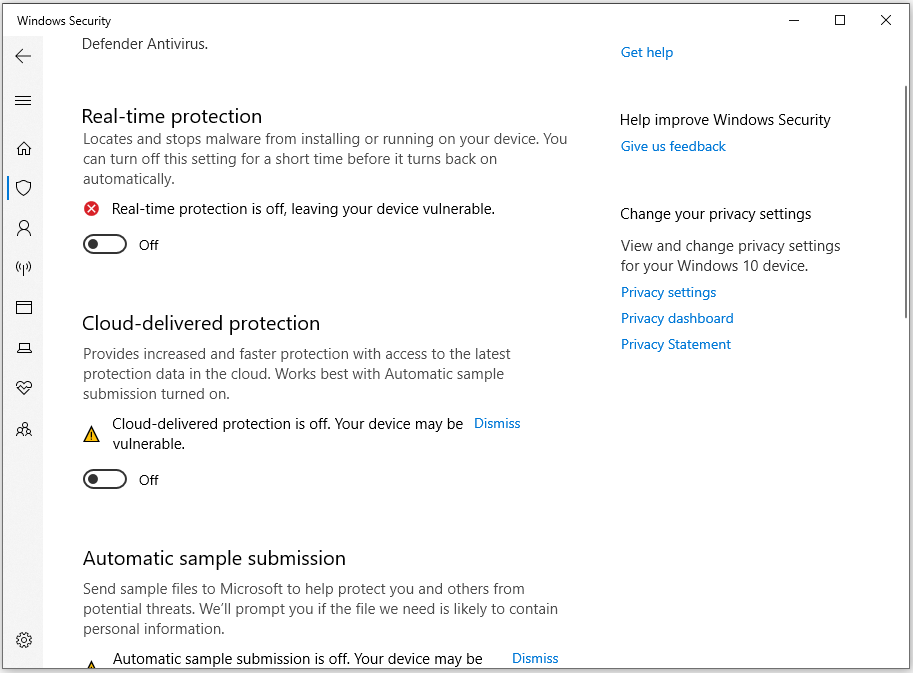
Task: Open Windows Security settings via gear icon
Action: click(x=23, y=639)
